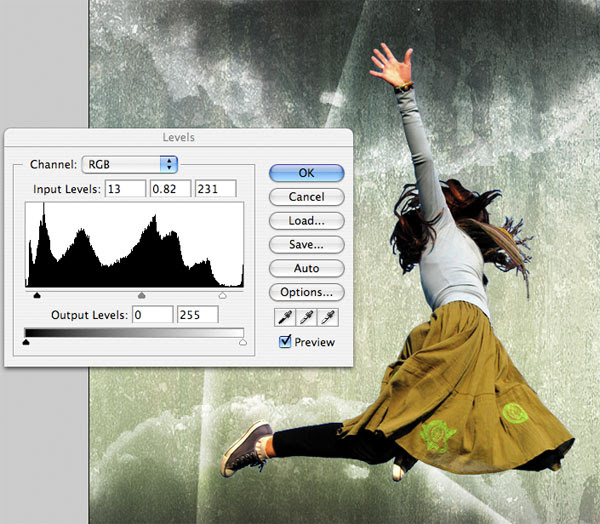Screen dimensions: 600x524
Task: Open the Channel RGB dropdown
Action: (130, 165)
